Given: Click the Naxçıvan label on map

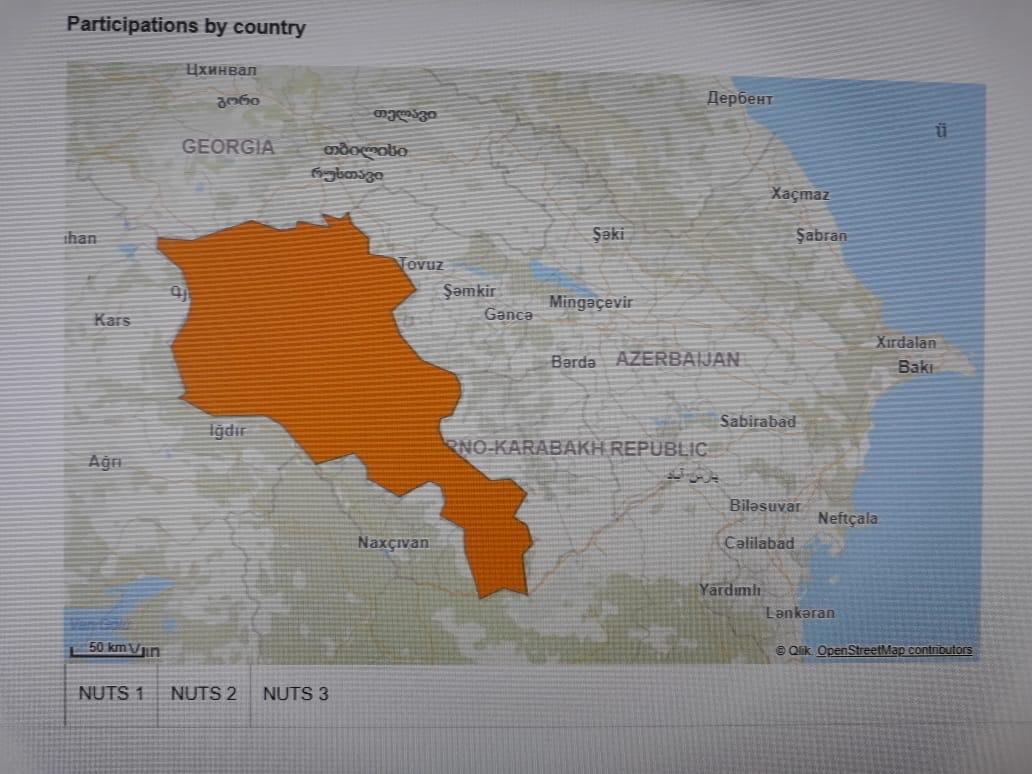Looking at the screenshot, I should 393,543.
